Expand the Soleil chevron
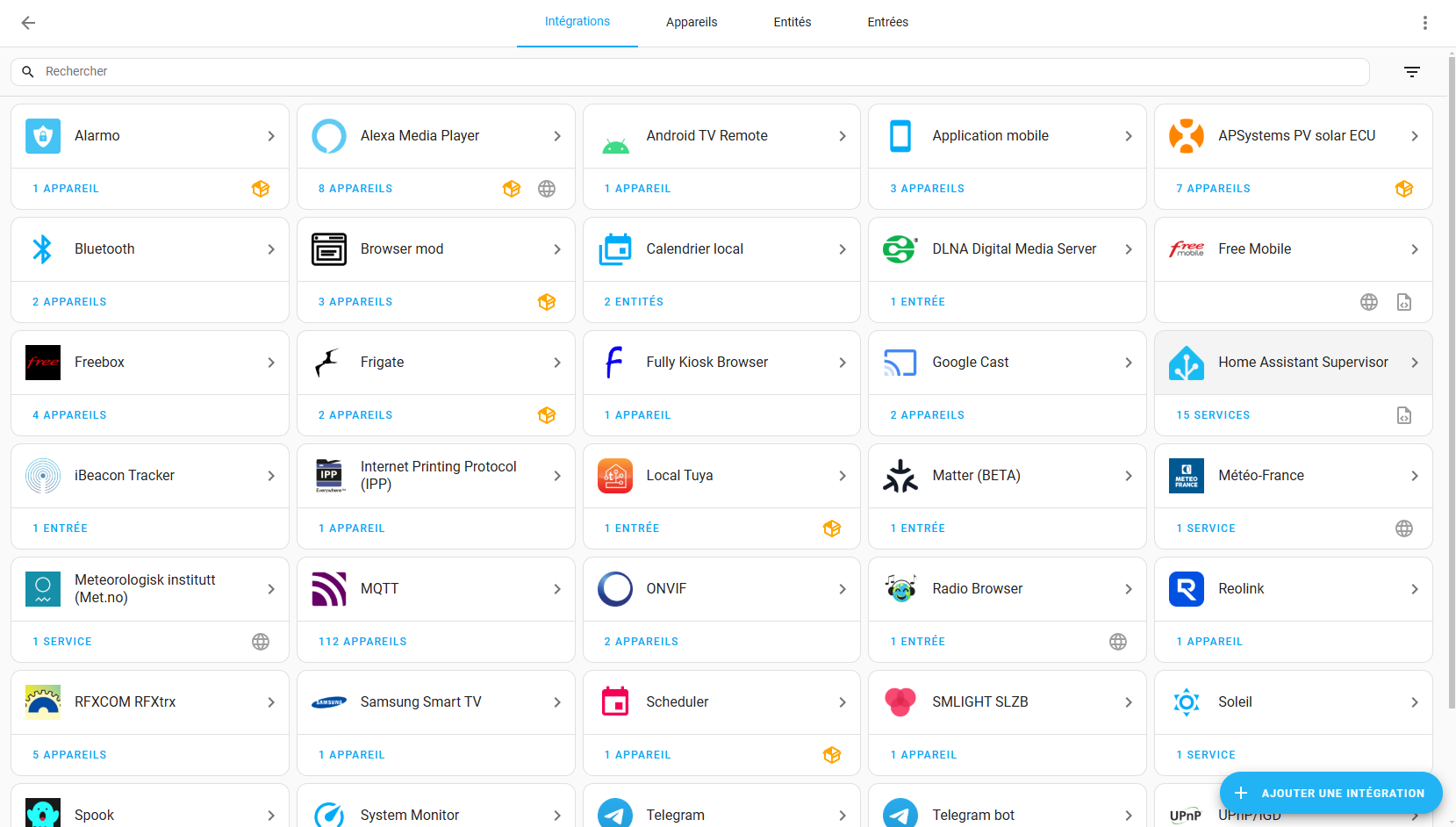 click(x=1415, y=702)
